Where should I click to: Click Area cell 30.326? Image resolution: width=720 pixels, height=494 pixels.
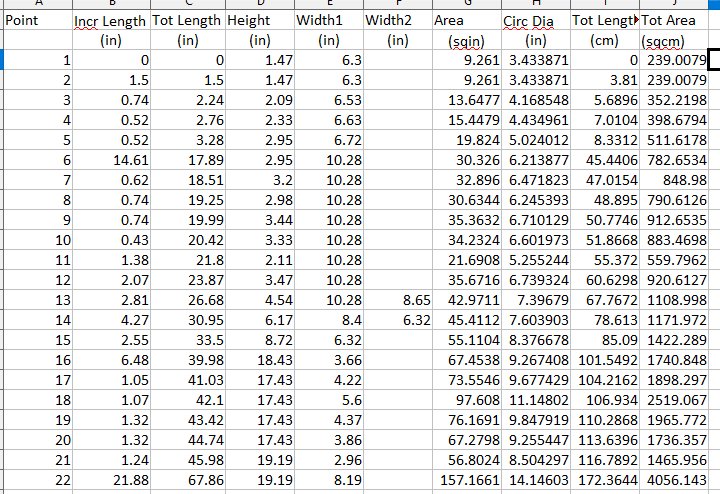point(467,160)
